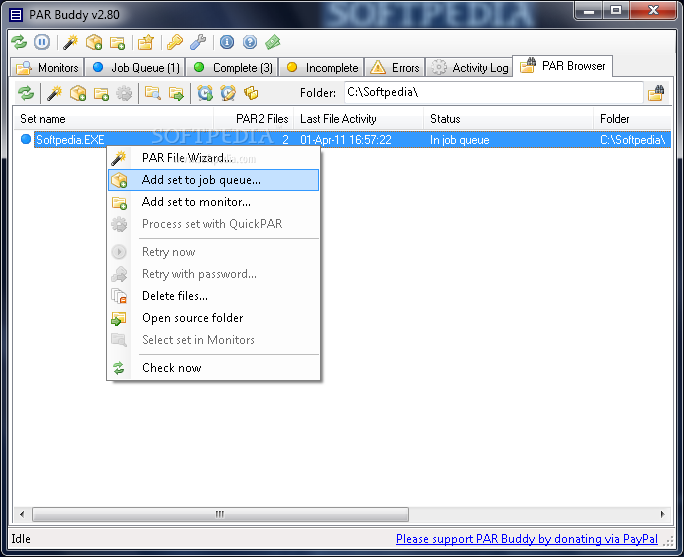This screenshot has height=557, width=684.
Task: Click main toolbar add monitor folder icon
Action: tap(117, 43)
